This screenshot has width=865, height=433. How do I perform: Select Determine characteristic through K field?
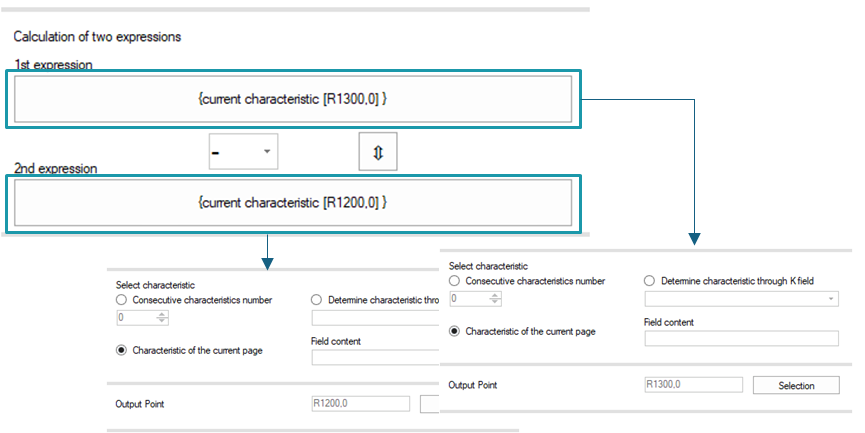649,281
